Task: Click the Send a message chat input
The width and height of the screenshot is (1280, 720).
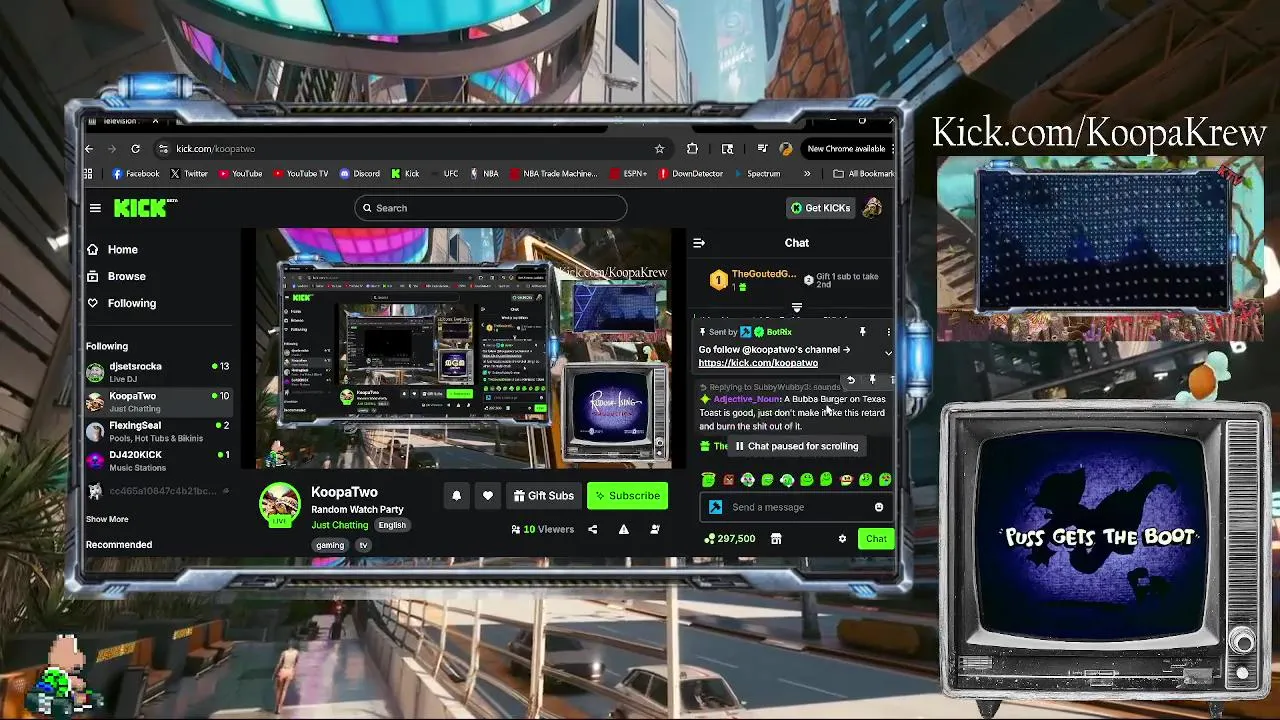Action: (797, 507)
